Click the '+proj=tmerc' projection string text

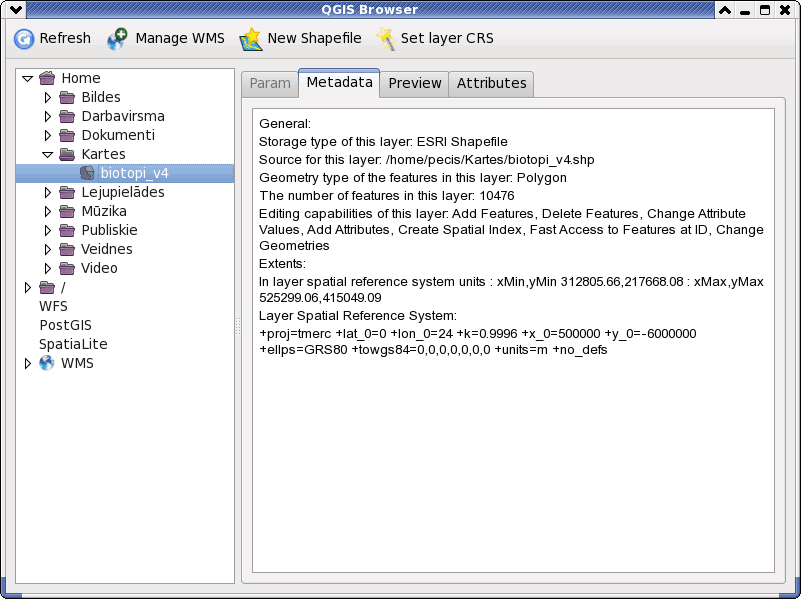coord(478,342)
